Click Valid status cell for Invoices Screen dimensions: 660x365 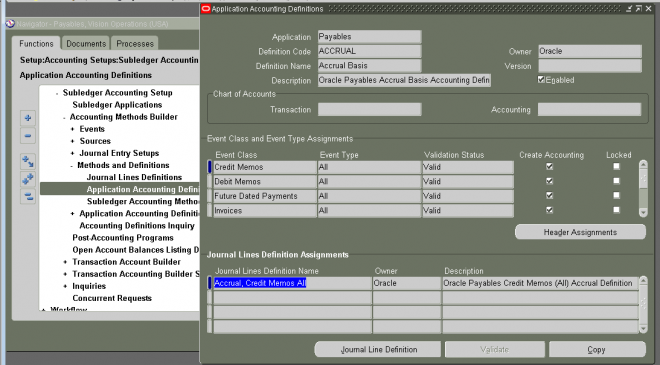(468, 210)
